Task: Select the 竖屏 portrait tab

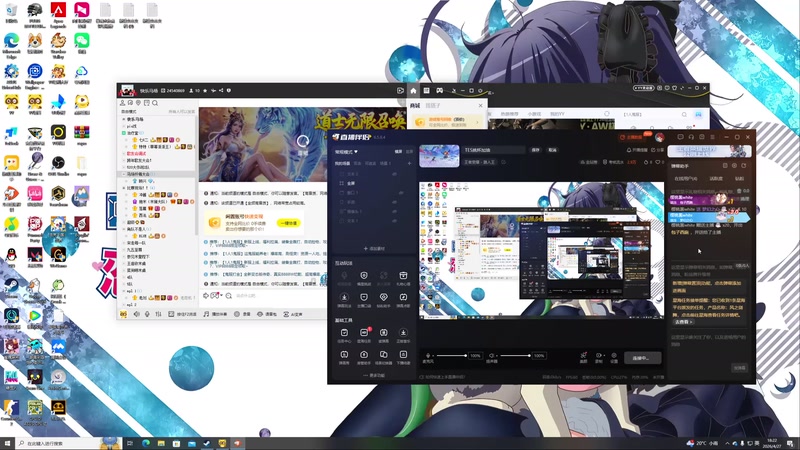Action: point(409,152)
